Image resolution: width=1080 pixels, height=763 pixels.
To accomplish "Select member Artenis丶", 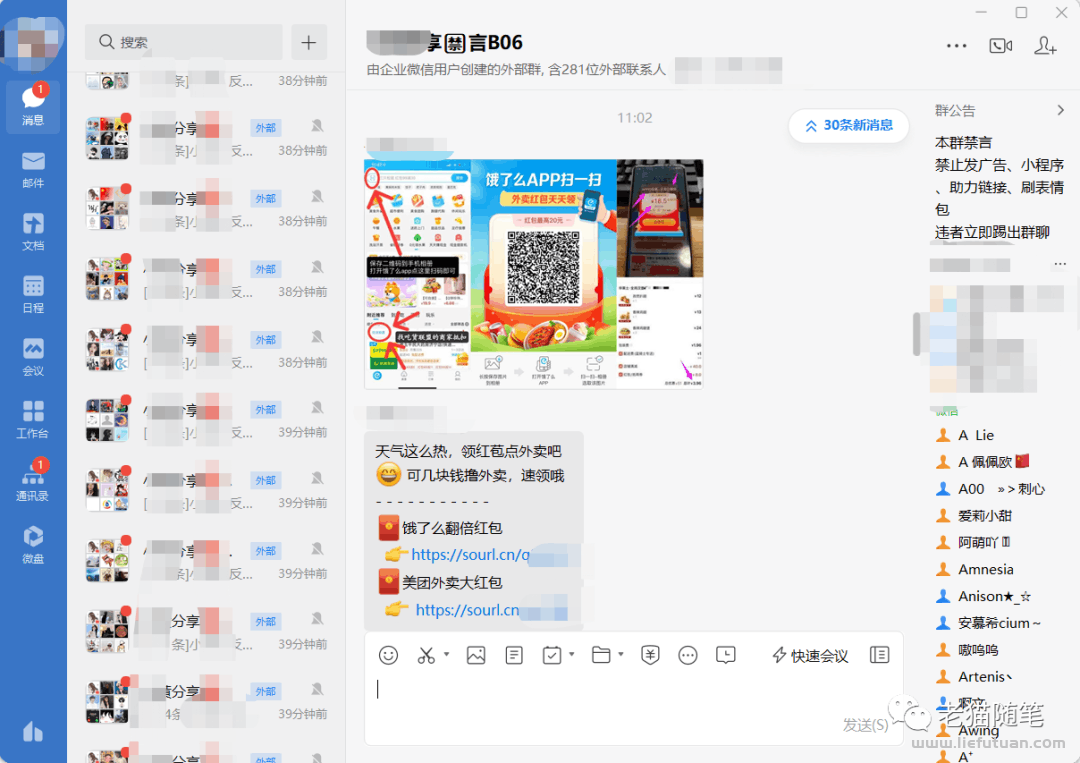I will (x=975, y=677).
